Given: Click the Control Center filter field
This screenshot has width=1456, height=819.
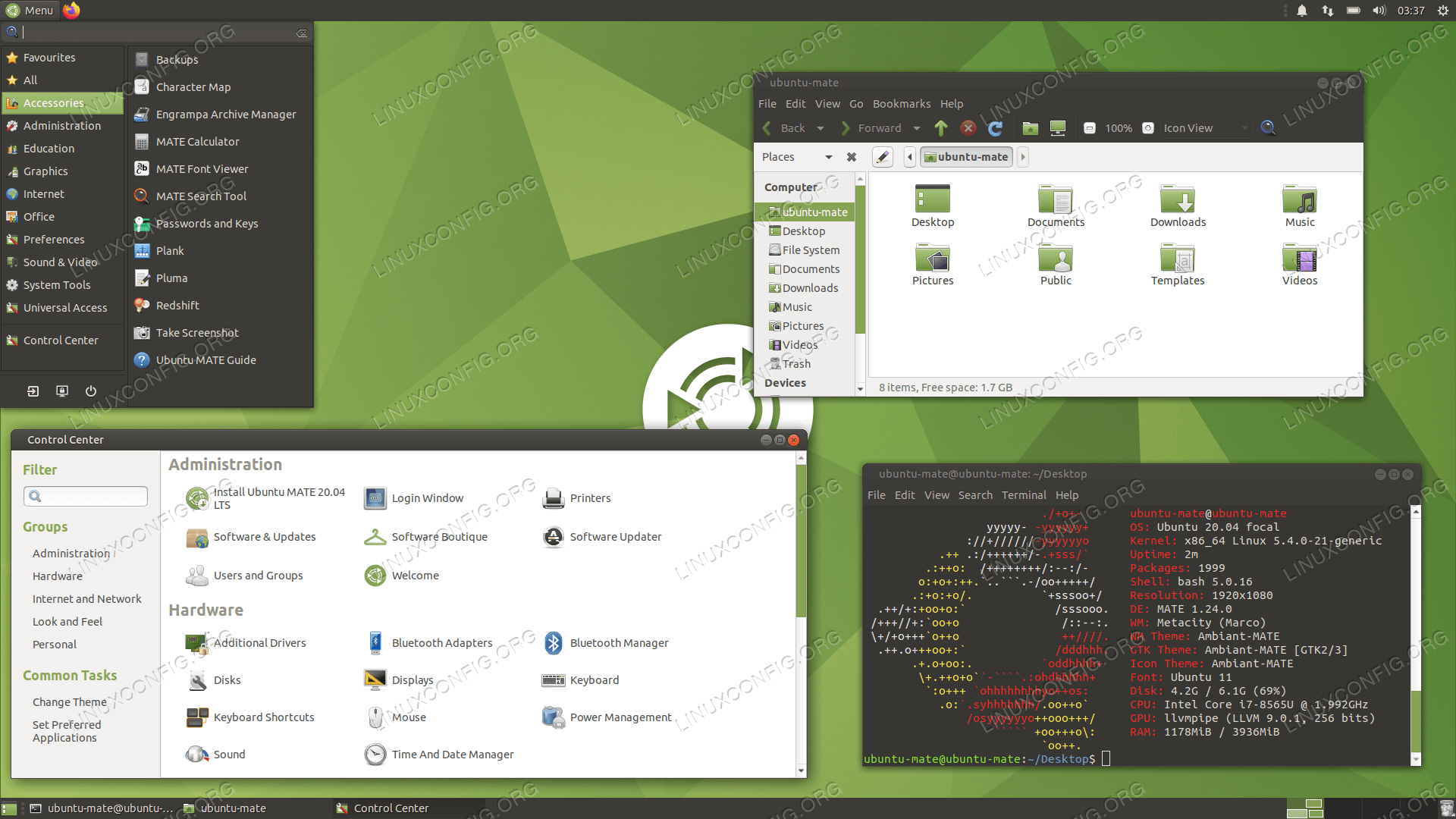Looking at the screenshot, I should pyautogui.click(x=86, y=497).
